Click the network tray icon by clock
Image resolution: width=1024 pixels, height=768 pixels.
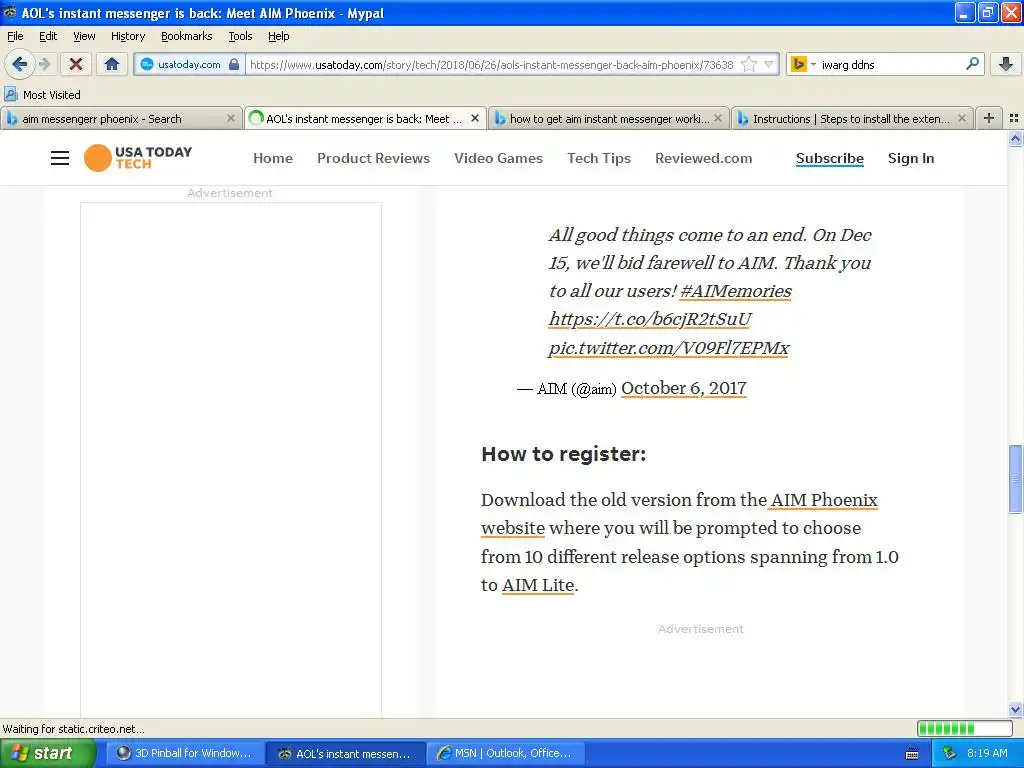click(949, 754)
